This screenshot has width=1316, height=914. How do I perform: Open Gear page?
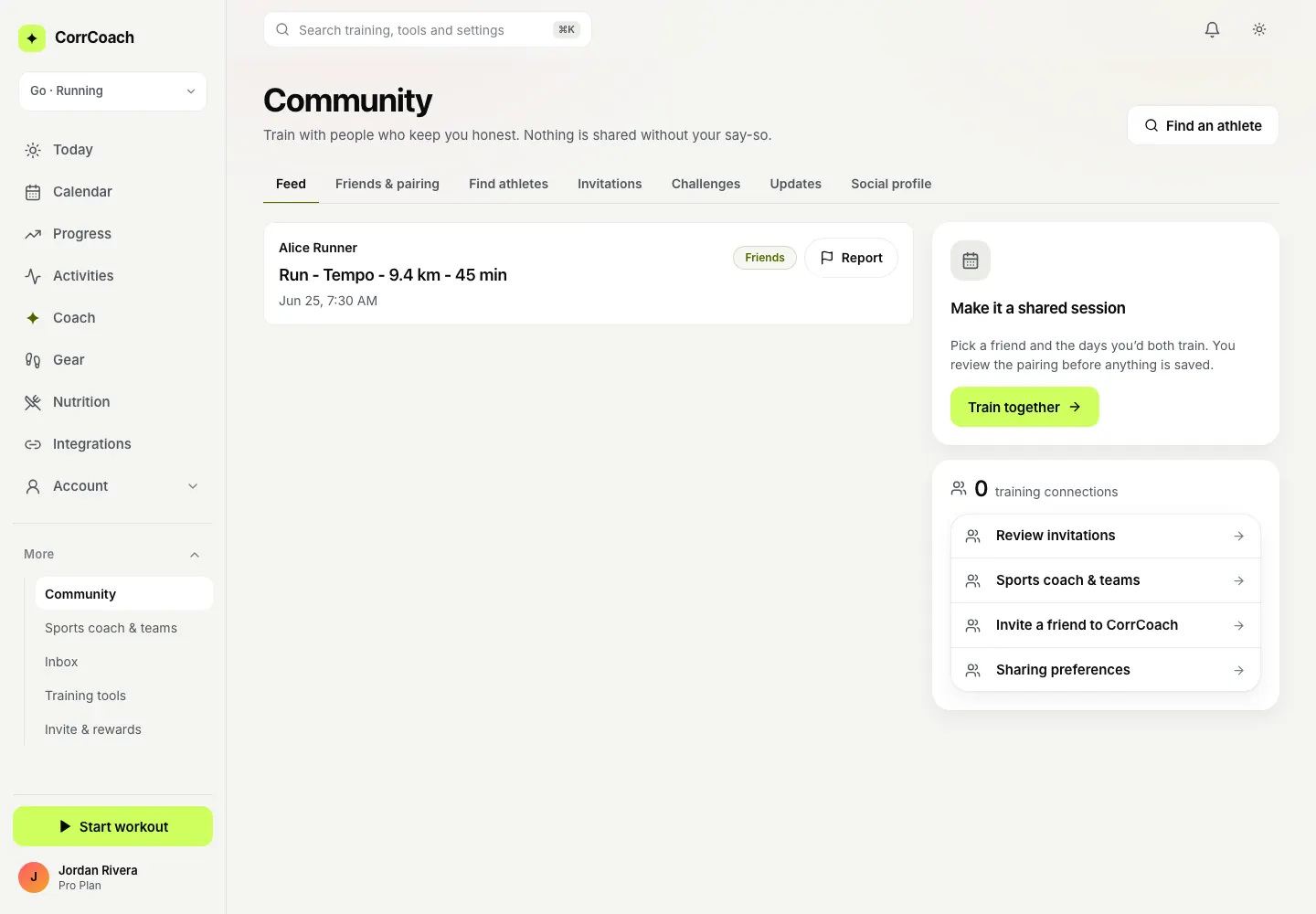(112, 360)
